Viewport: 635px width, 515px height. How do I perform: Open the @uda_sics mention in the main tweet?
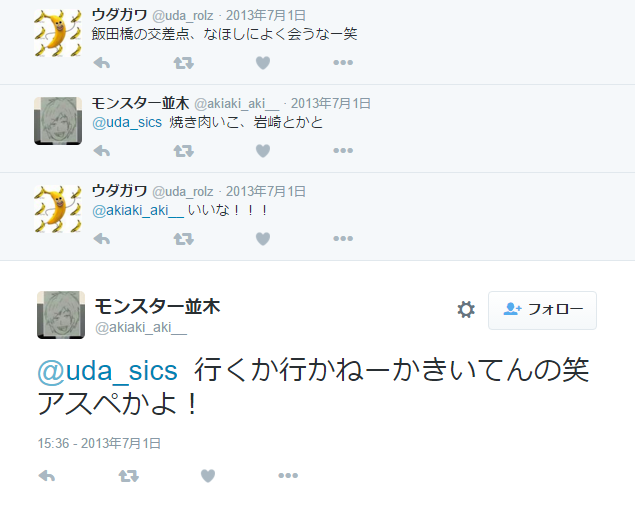click(x=107, y=370)
